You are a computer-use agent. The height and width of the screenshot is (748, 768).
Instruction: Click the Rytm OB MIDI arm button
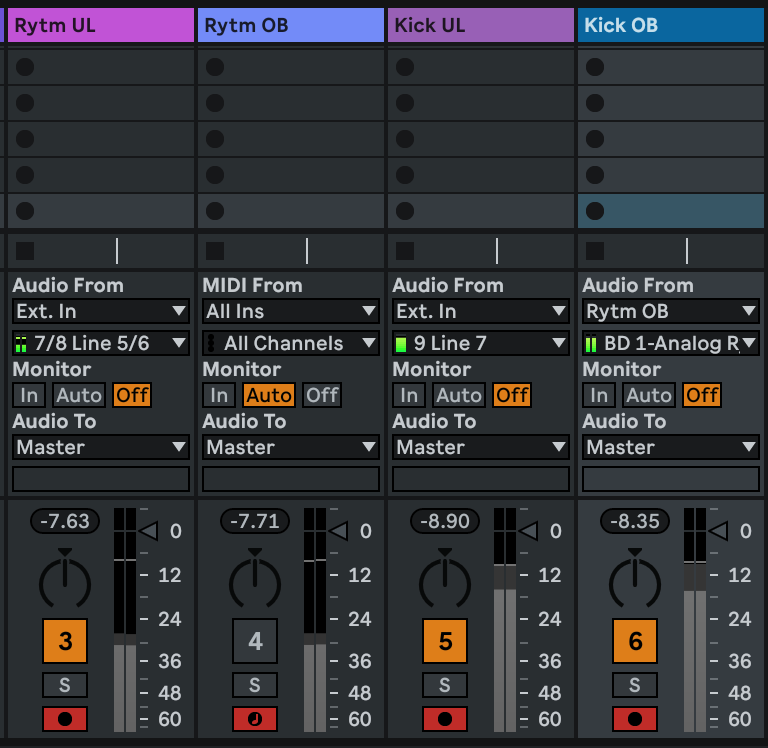pos(255,719)
